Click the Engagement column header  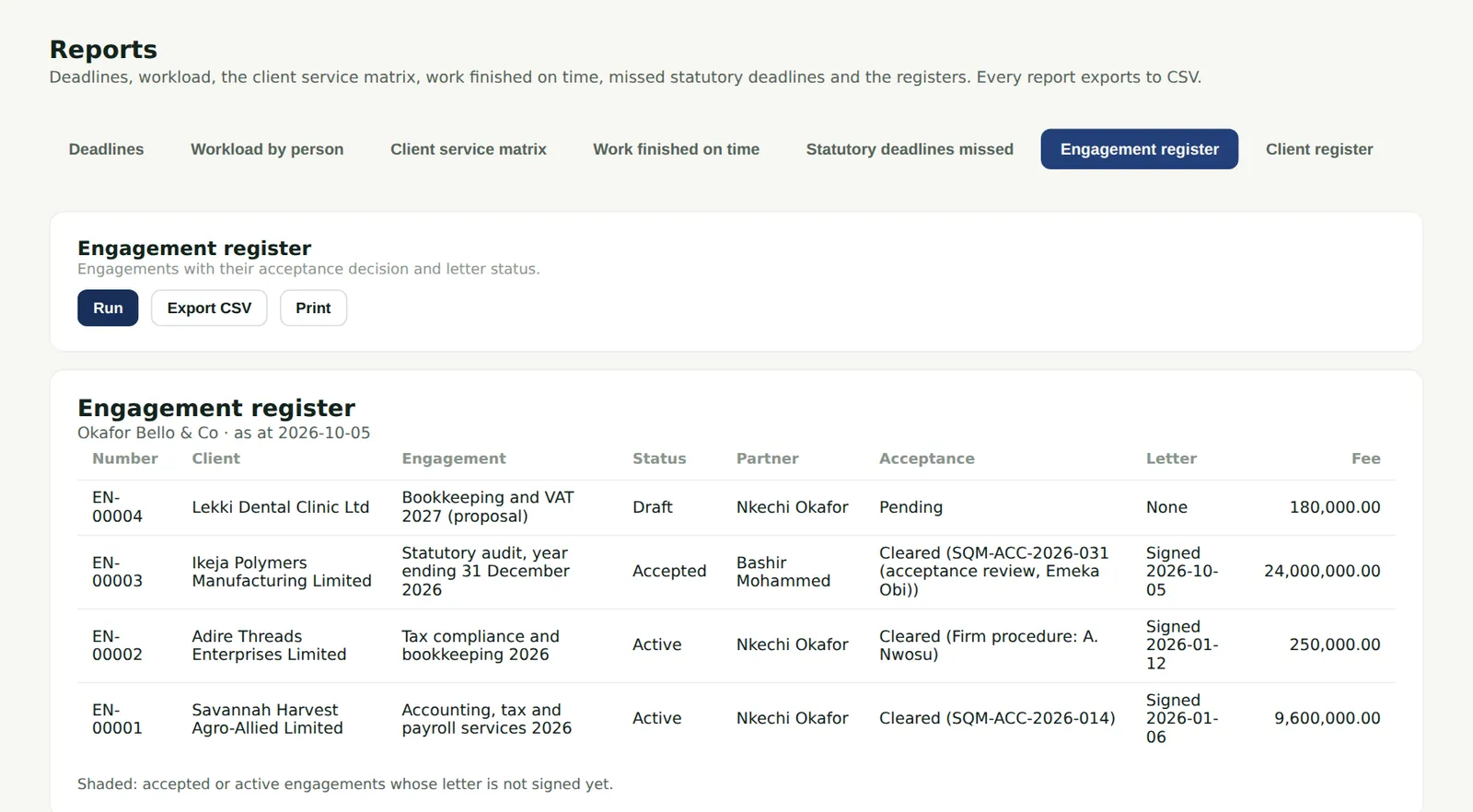click(x=454, y=458)
